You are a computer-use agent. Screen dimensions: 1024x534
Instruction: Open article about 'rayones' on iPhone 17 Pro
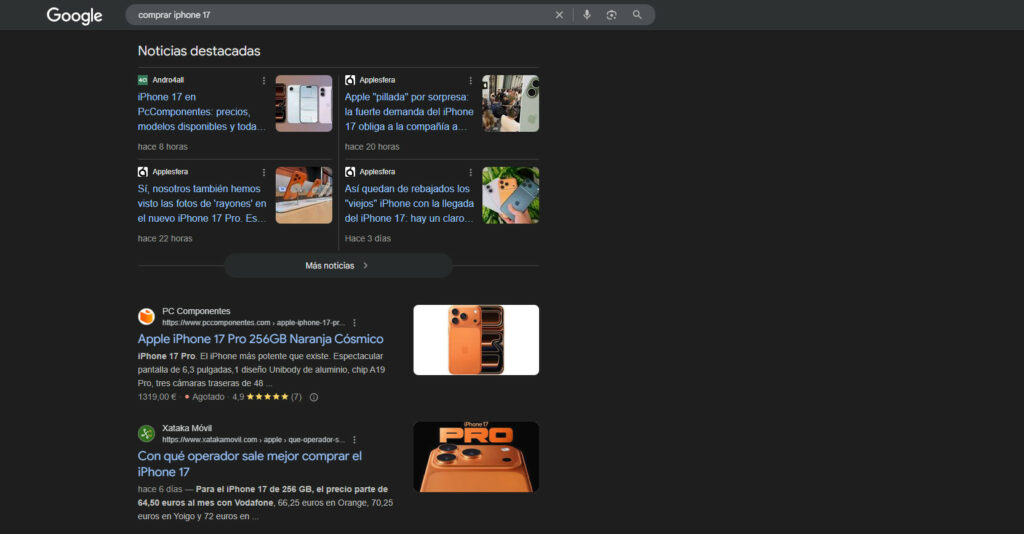coord(201,203)
